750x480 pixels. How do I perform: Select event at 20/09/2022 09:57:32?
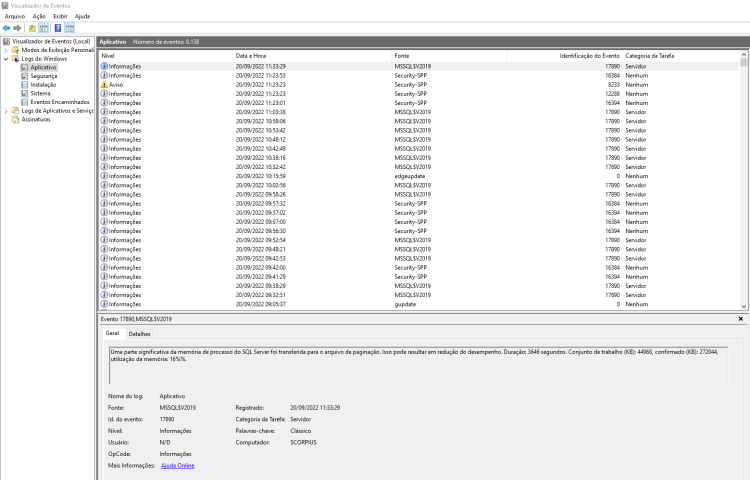[419, 203]
